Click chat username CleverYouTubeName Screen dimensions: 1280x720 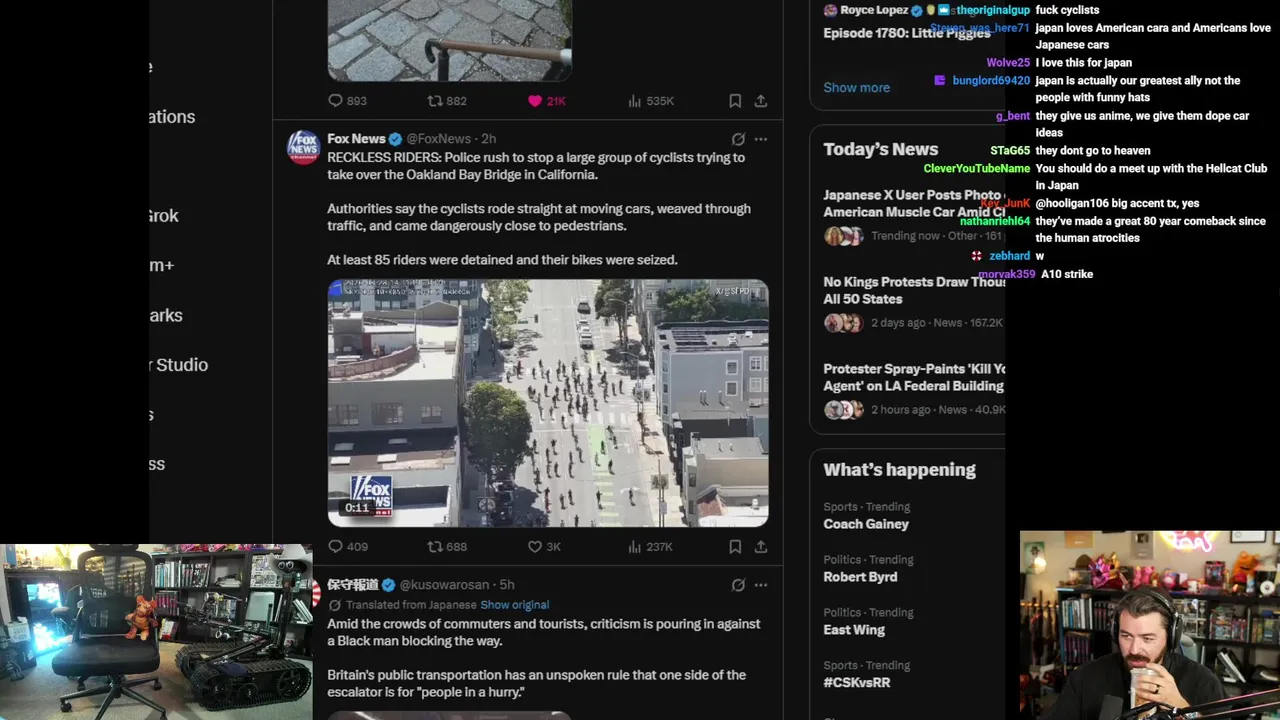[x=977, y=169]
